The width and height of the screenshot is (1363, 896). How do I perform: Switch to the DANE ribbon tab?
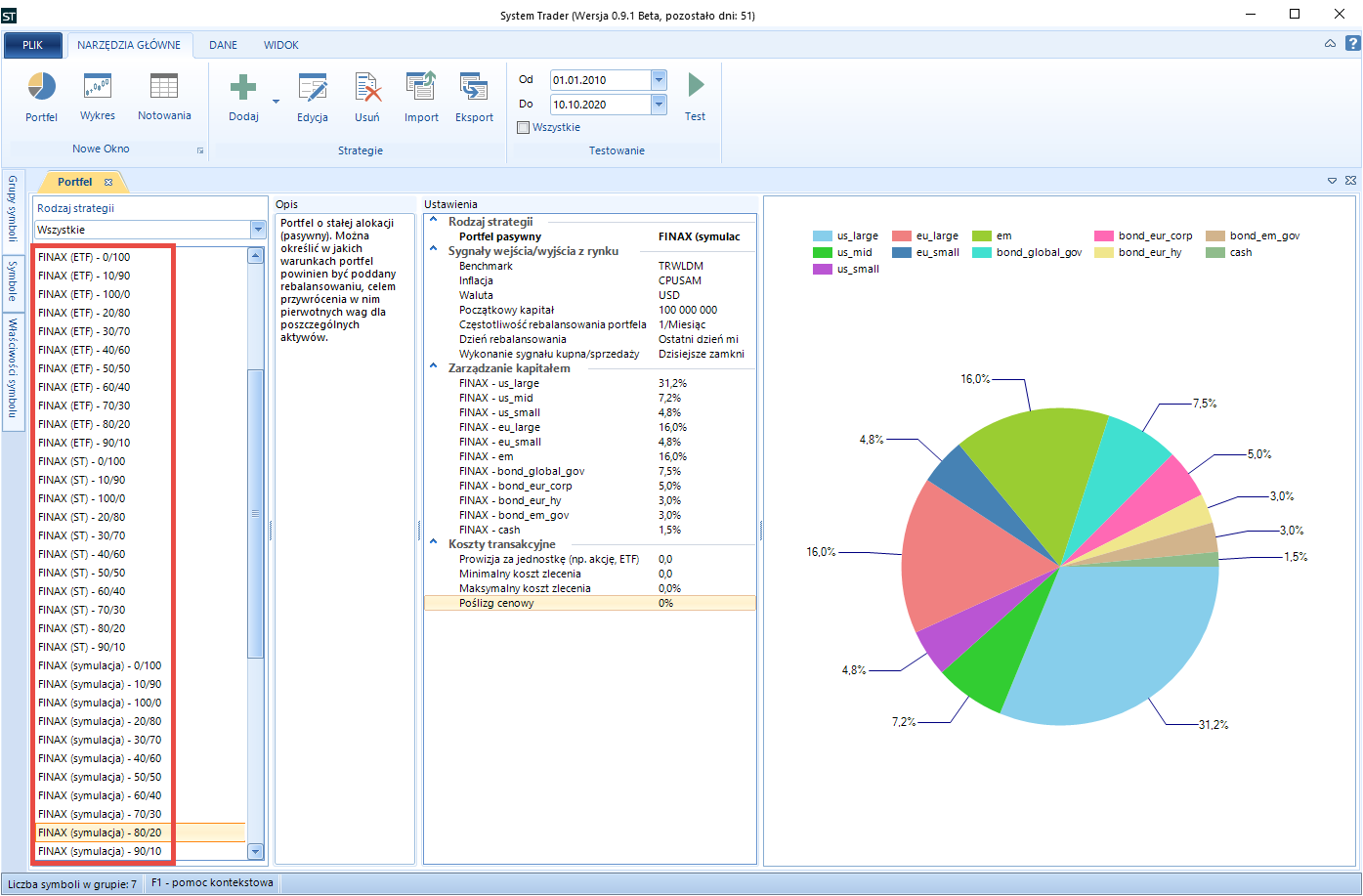pos(223,45)
